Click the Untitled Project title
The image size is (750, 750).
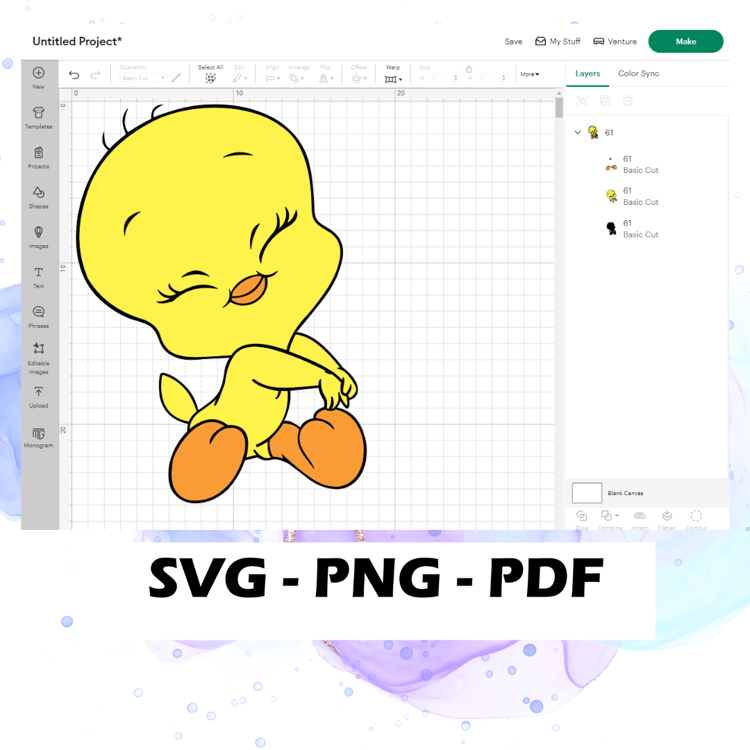(77, 42)
